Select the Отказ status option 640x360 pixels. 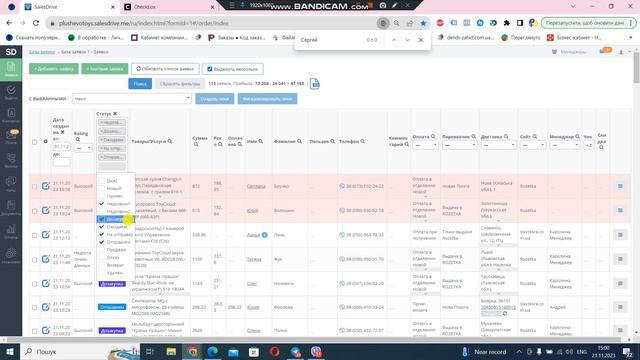click(x=116, y=258)
